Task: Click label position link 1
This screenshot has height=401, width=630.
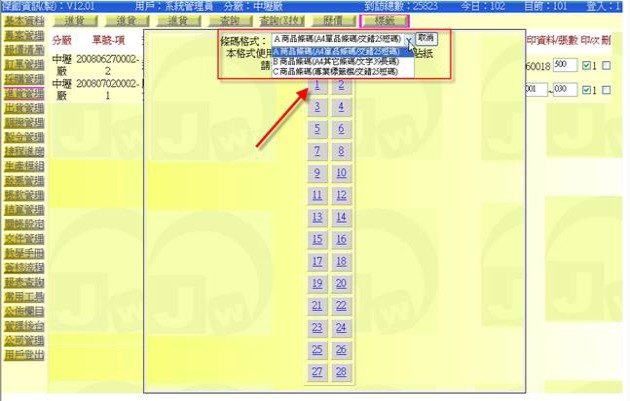Action: pyautogui.click(x=317, y=86)
